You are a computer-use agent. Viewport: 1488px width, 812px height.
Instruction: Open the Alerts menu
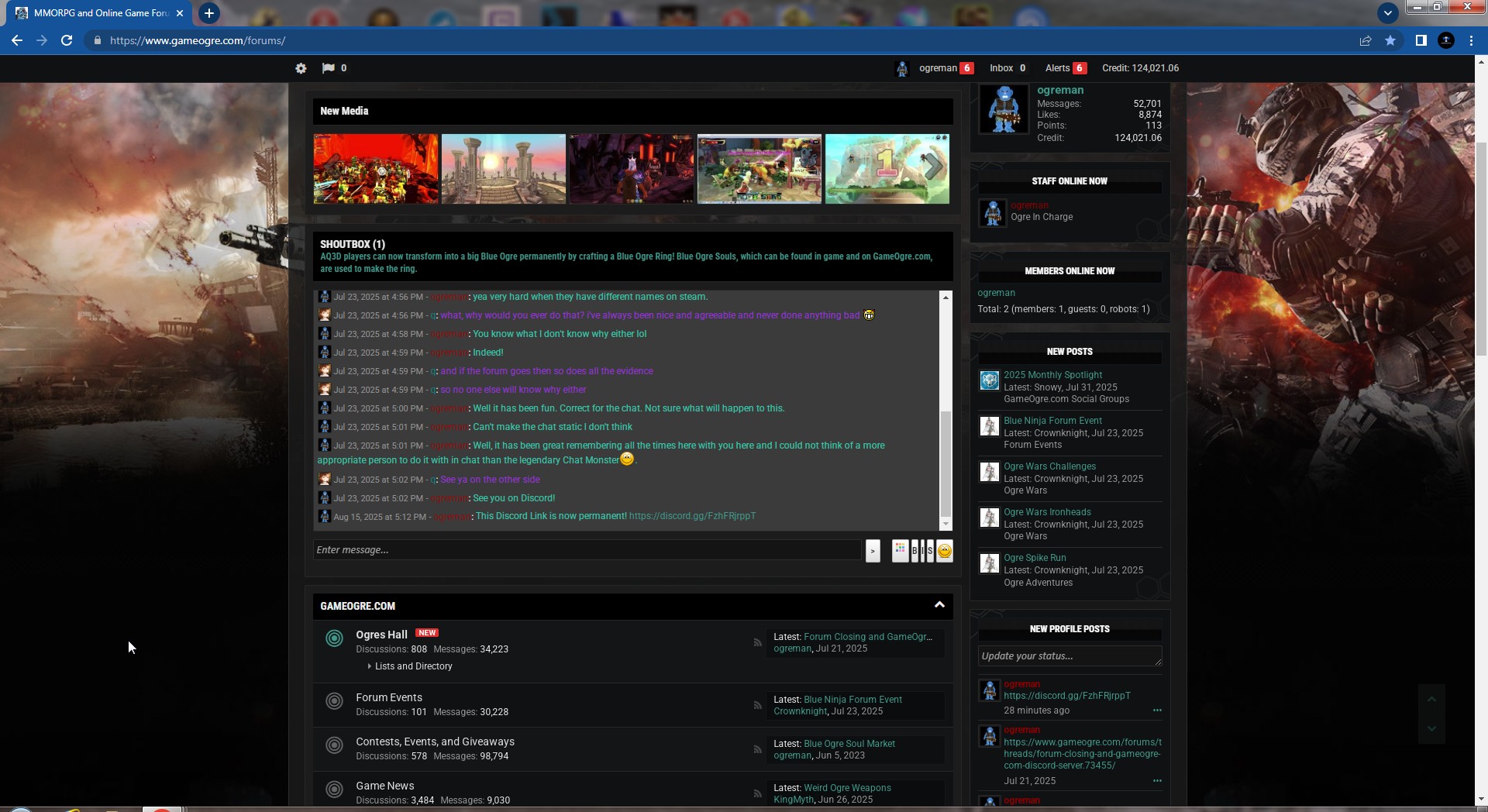click(x=1057, y=68)
